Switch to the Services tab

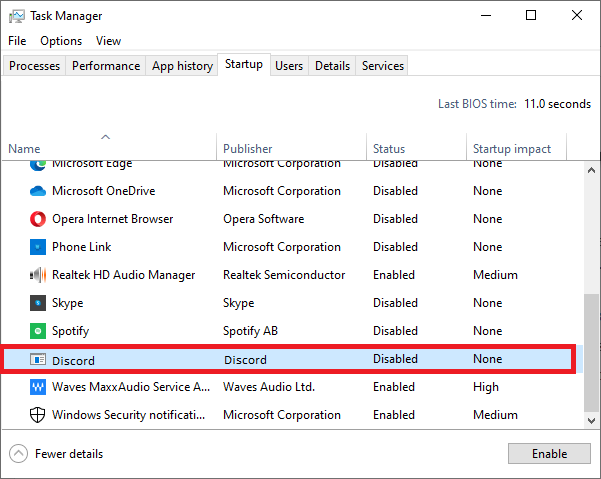tap(383, 66)
